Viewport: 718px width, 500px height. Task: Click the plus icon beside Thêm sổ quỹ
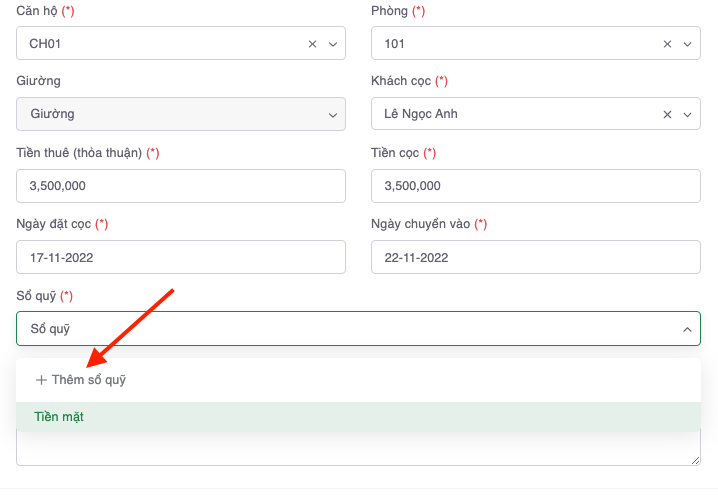[x=41, y=380]
